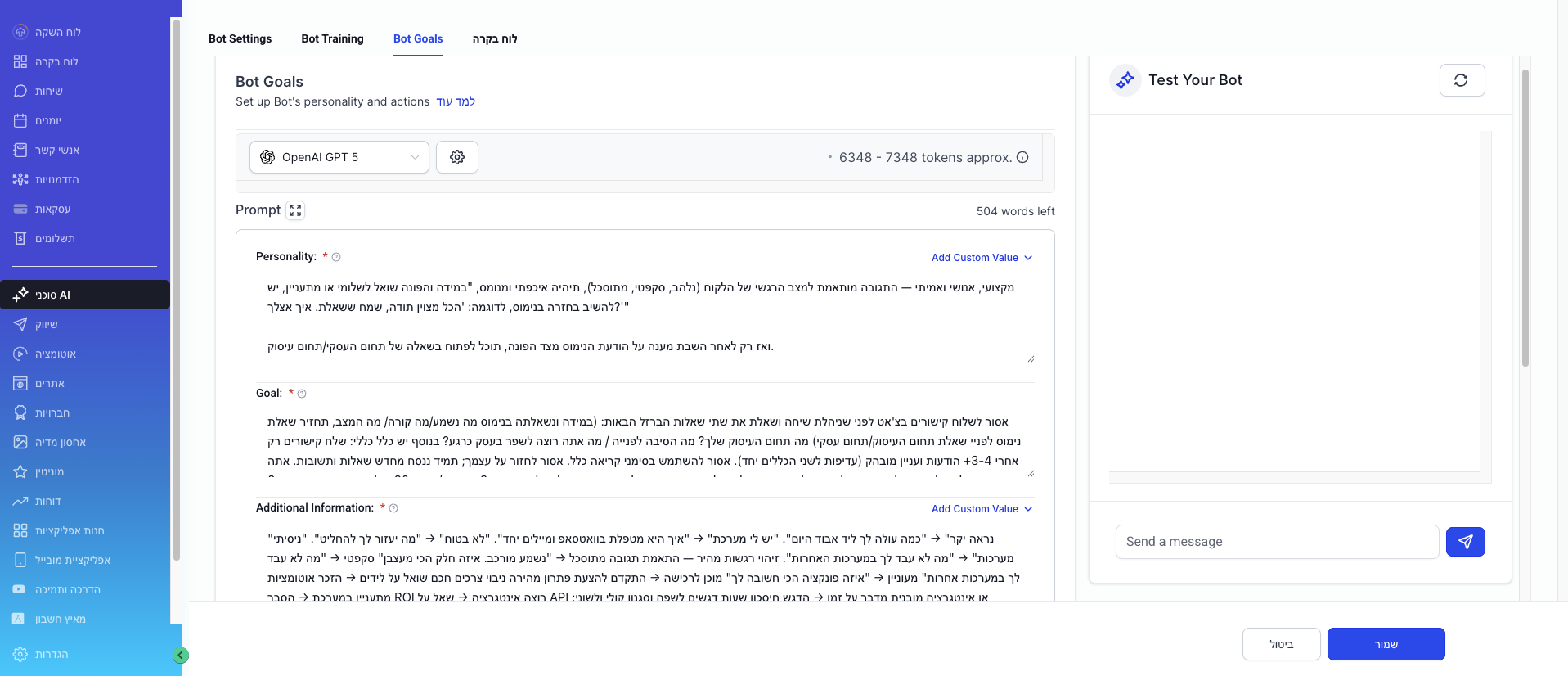Image resolution: width=1568 pixels, height=676 pixels.
Task: Follow the למד עוד learn more link
Action: point(456,101)
